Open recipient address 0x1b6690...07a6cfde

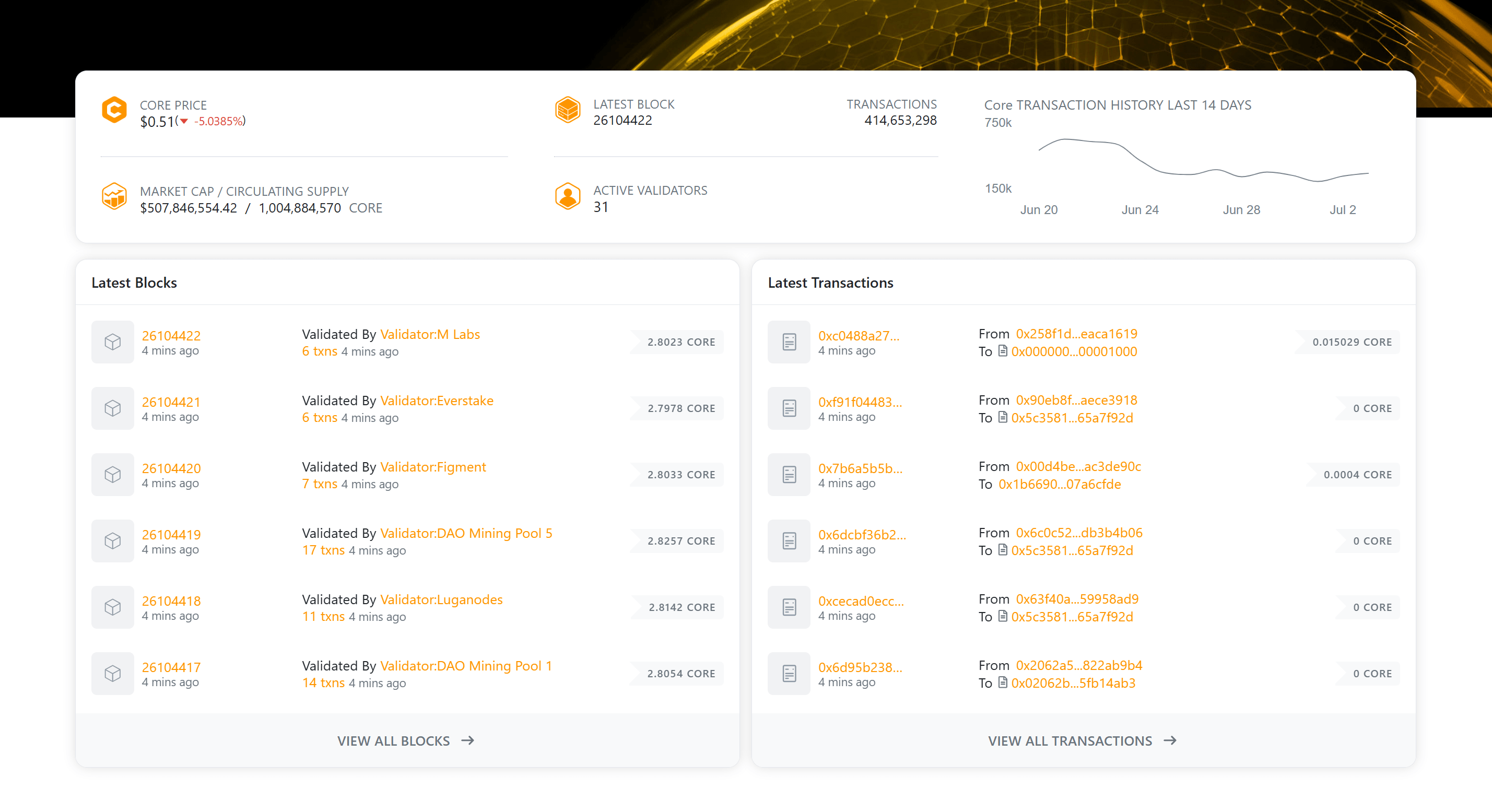tap(1060, 484)
